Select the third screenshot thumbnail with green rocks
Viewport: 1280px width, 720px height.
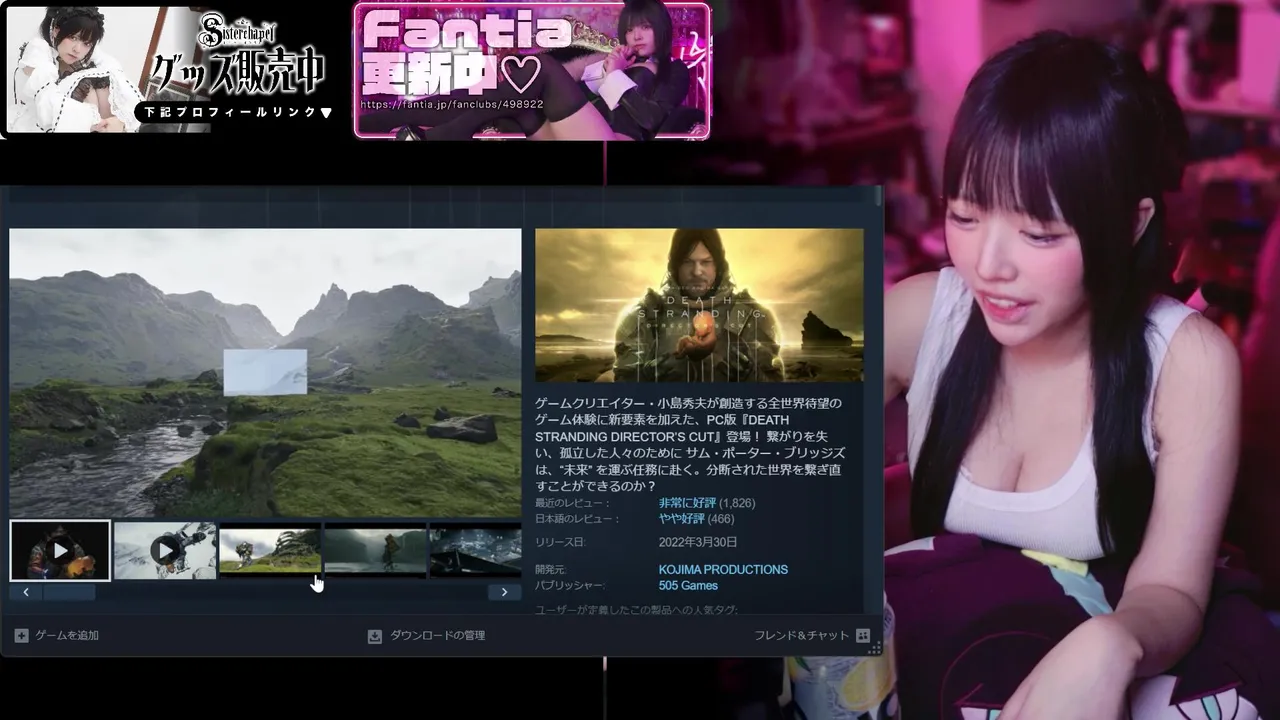coord(270,550)
